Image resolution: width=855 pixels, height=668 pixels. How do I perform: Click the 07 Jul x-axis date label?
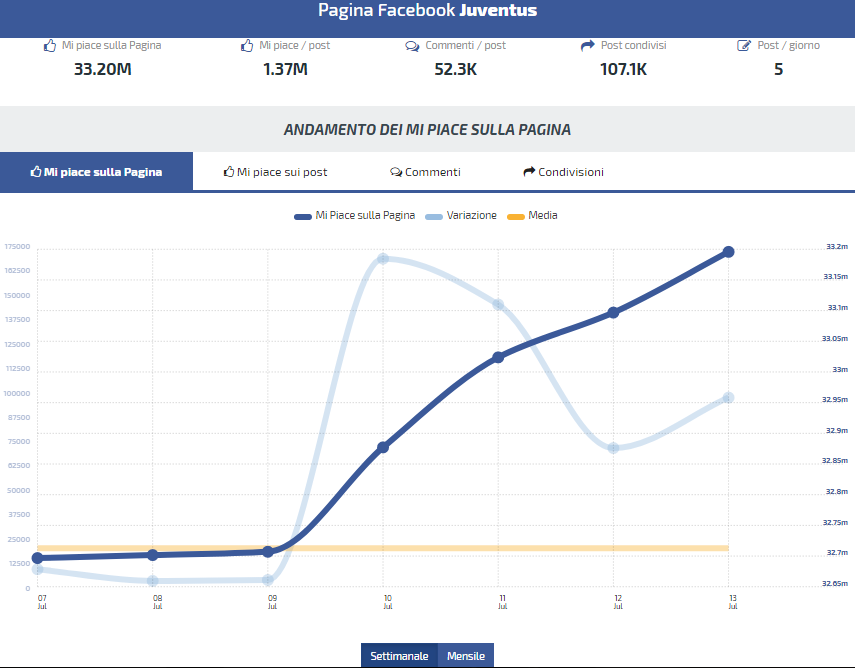pos(42,602)
